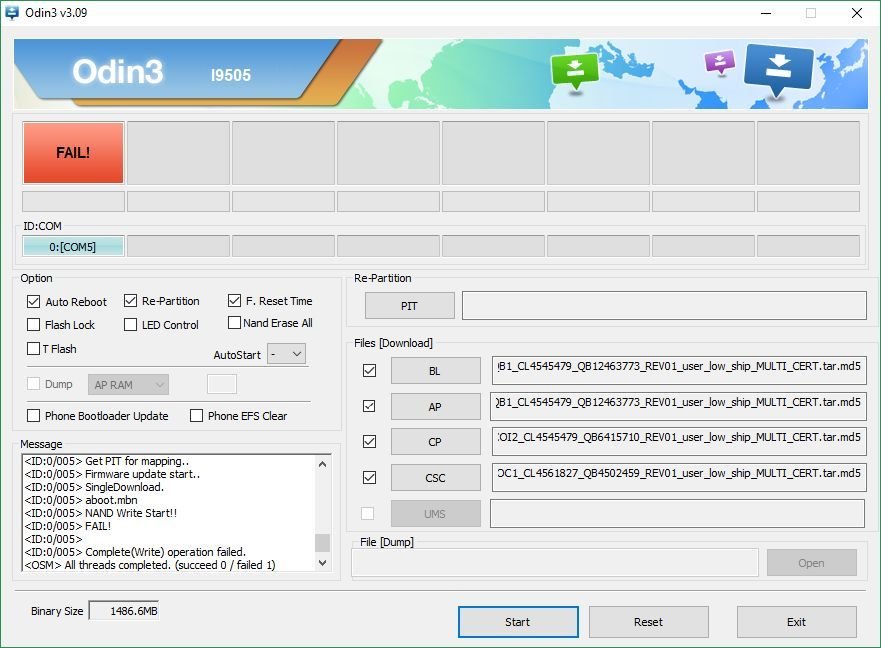Click 'All threads completed' log line
This screenshot has width=881, height=648.
[150, 565]
